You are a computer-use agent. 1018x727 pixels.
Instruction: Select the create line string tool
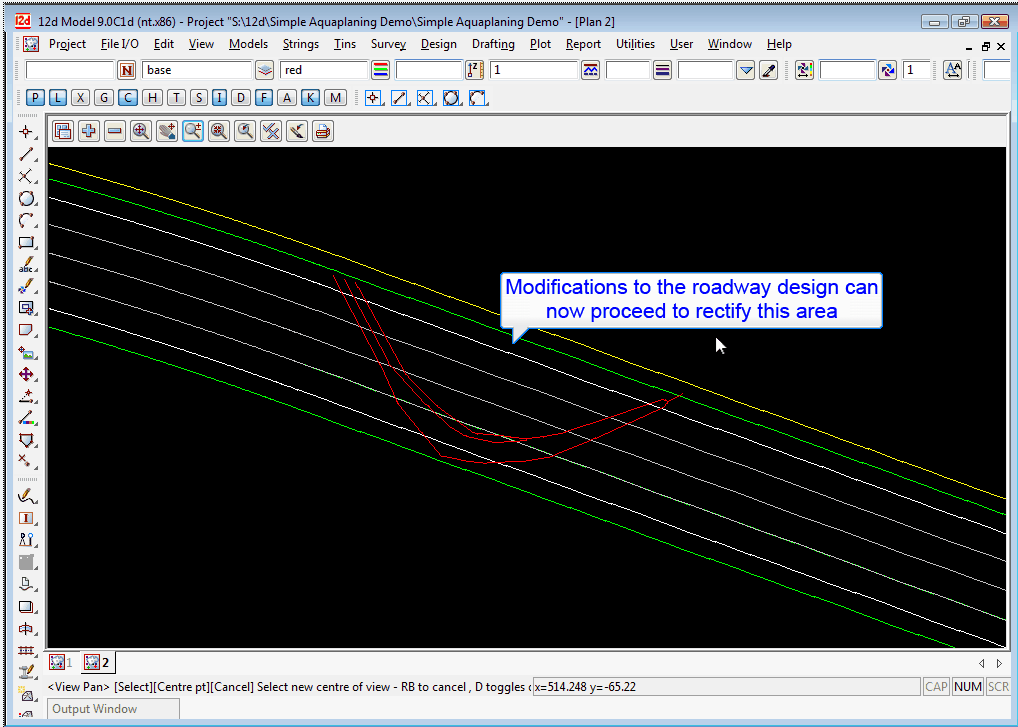coord(27,154)
